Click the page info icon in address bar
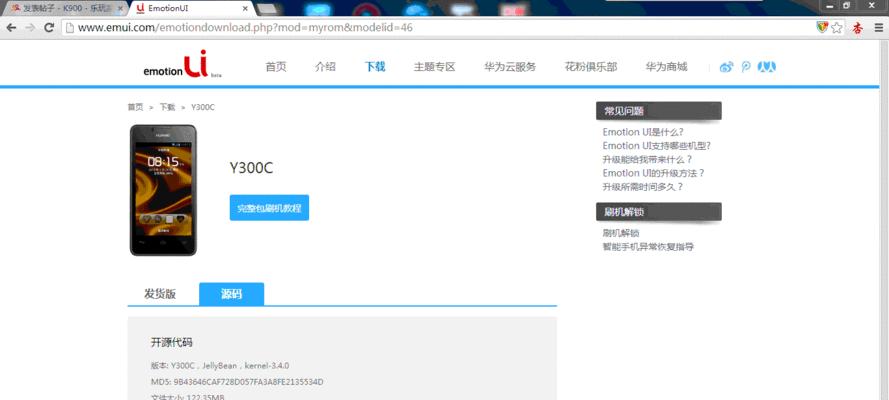This screenshot has height=400, width=889. (x=70, y=28)
